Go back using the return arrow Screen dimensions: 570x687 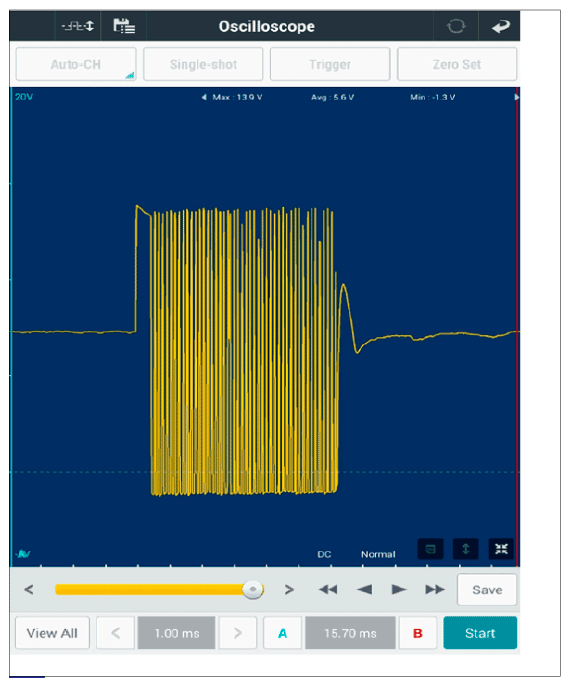[500, 26]
